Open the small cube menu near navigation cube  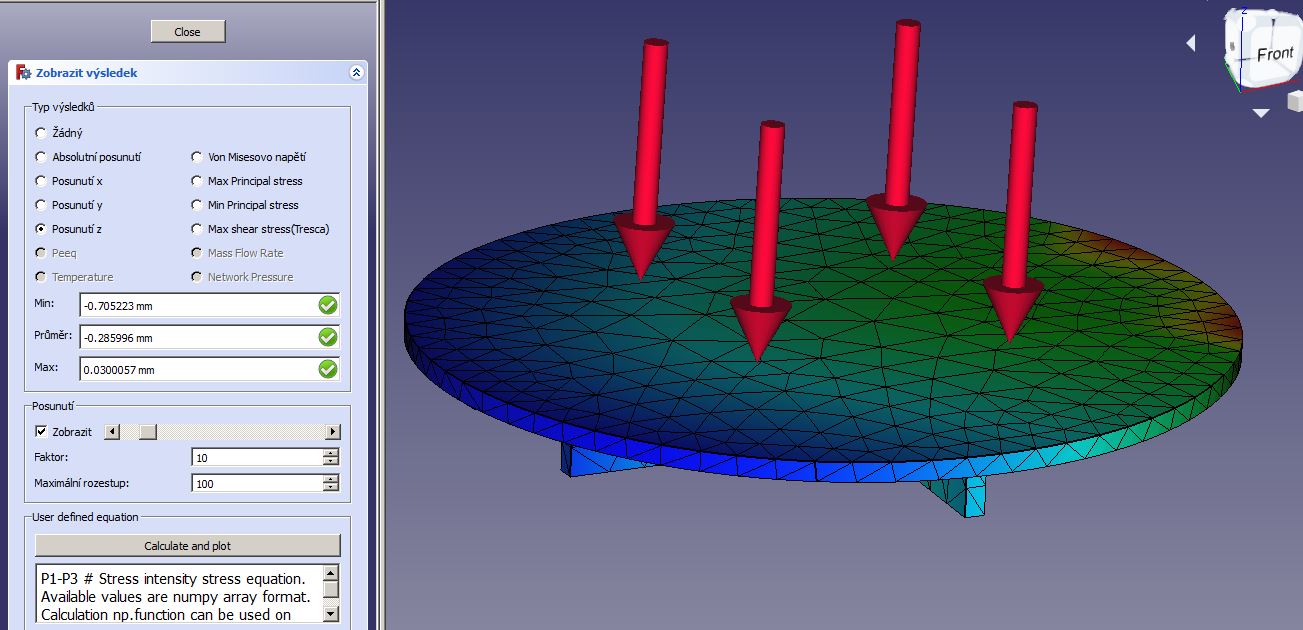point(1294,100)
